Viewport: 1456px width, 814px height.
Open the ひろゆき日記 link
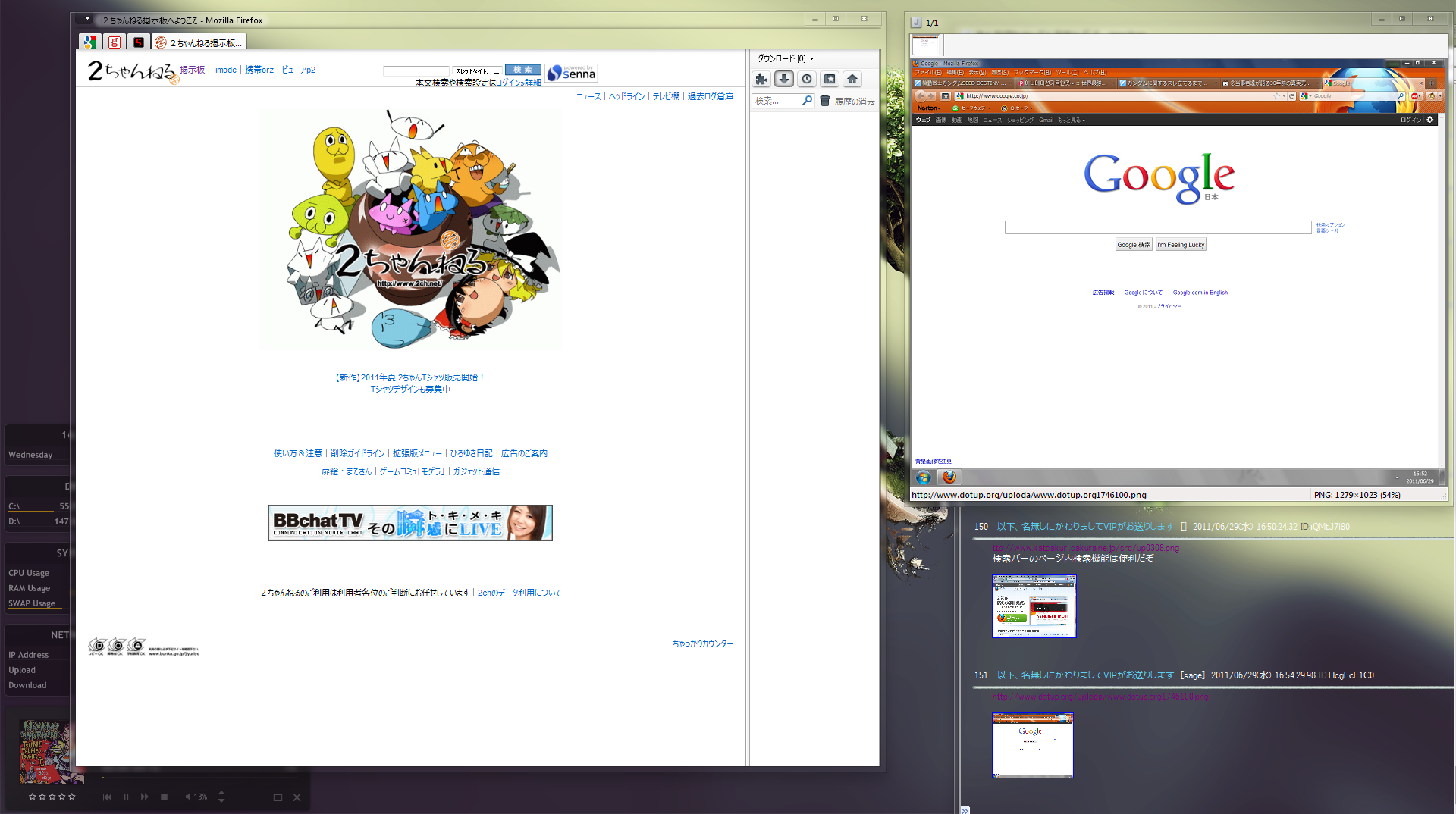pos(472,453)
